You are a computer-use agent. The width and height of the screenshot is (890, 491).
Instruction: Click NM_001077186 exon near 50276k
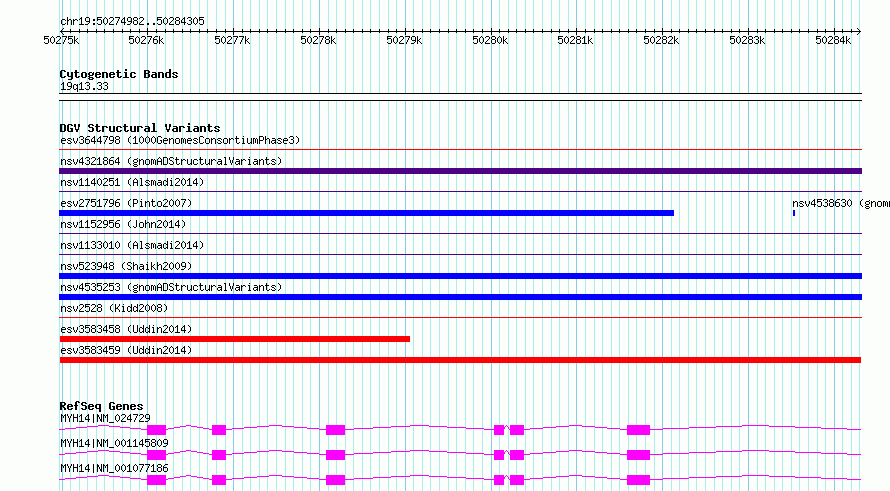coord(157,480)
